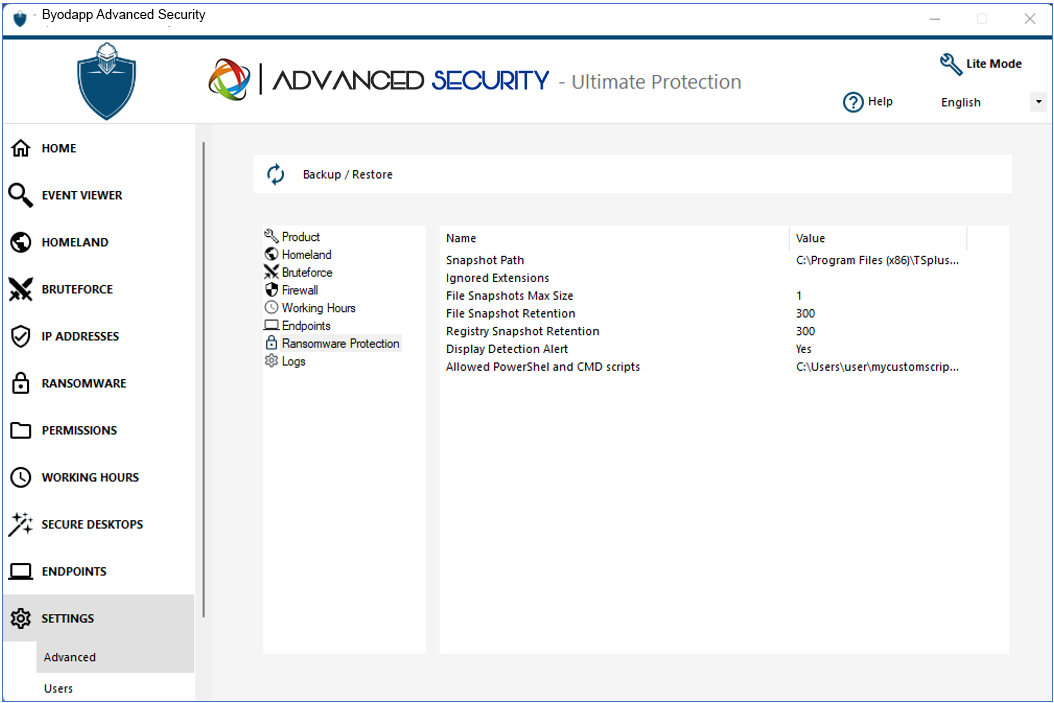Viewport: 1054px width, 703px height.
Task: Open the language dropdown arrow
Action: click(x=1039, y=102)
